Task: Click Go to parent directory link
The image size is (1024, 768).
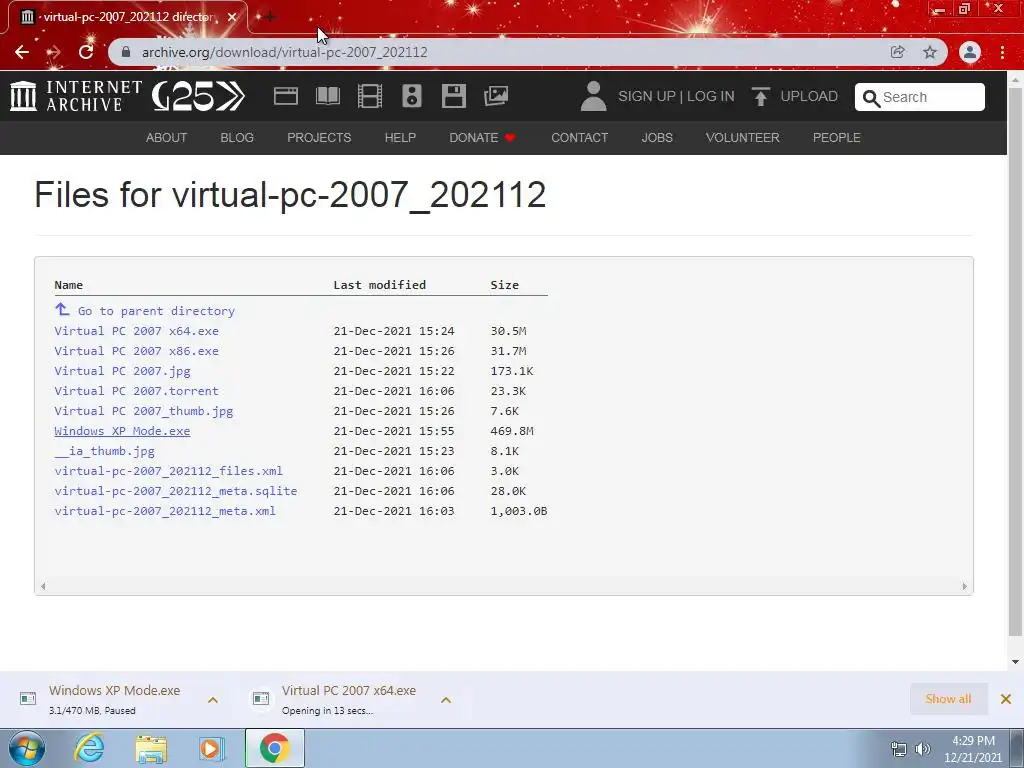Action: tap(156, 311)
